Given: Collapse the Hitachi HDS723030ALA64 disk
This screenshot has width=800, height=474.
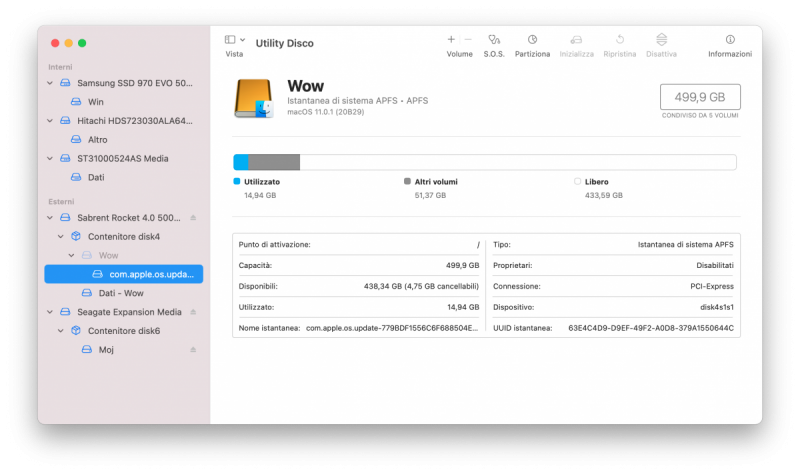Looking at the screenshot, I should pyautogui.click(x=50, y=120).
